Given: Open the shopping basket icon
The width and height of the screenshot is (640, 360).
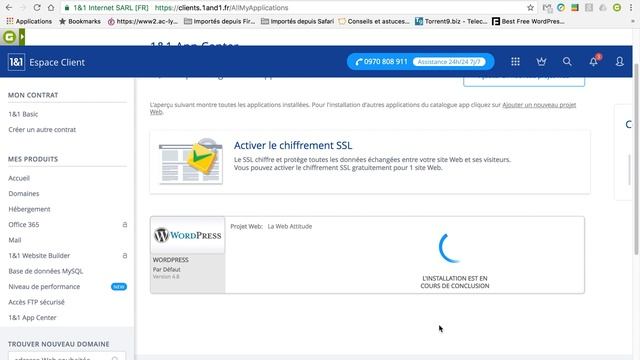Looking at the screenshot, I should tap(541, 62).
